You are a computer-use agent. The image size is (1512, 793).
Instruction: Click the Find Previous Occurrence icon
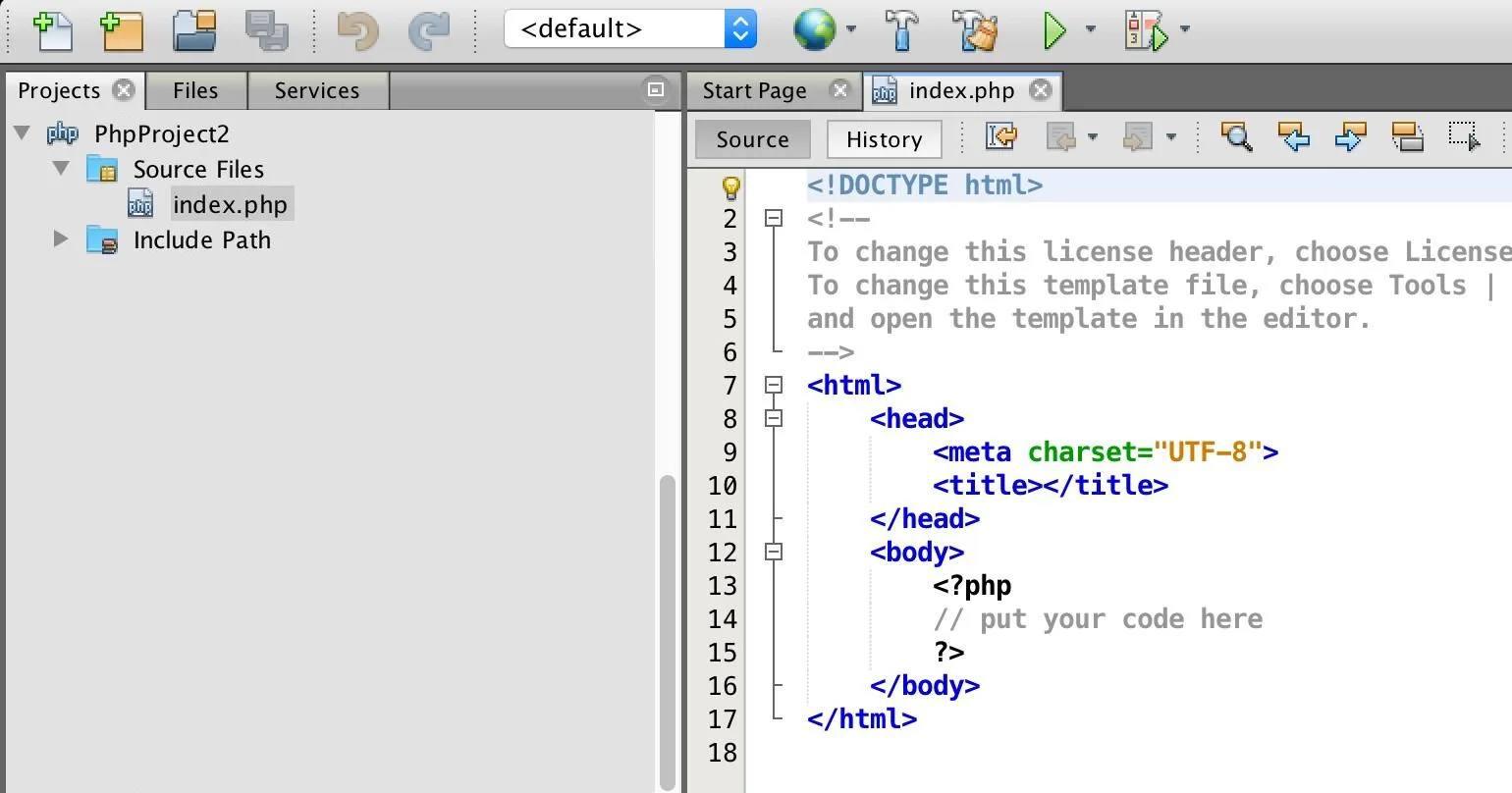(1293, 137)
